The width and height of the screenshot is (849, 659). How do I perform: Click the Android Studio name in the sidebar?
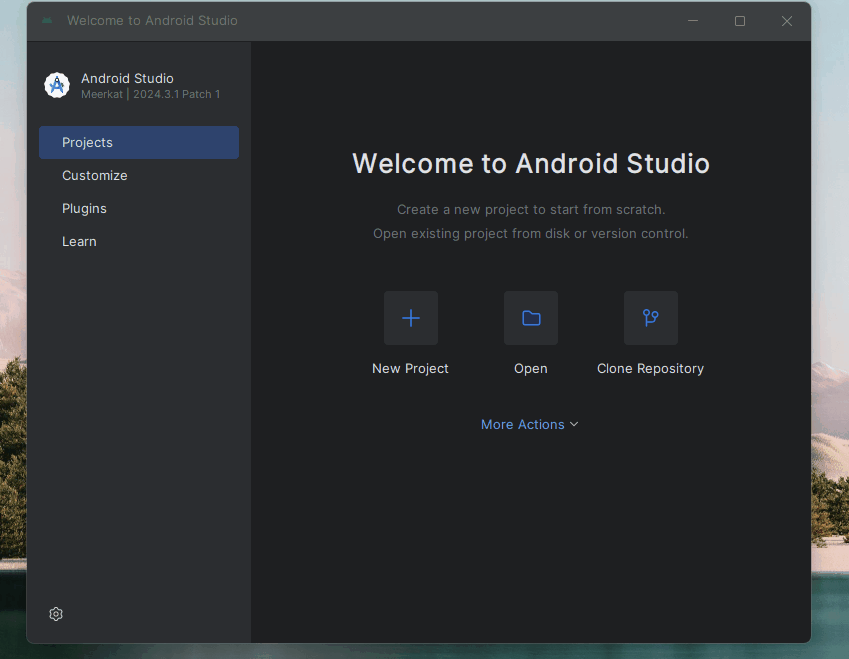coord(127,79)
